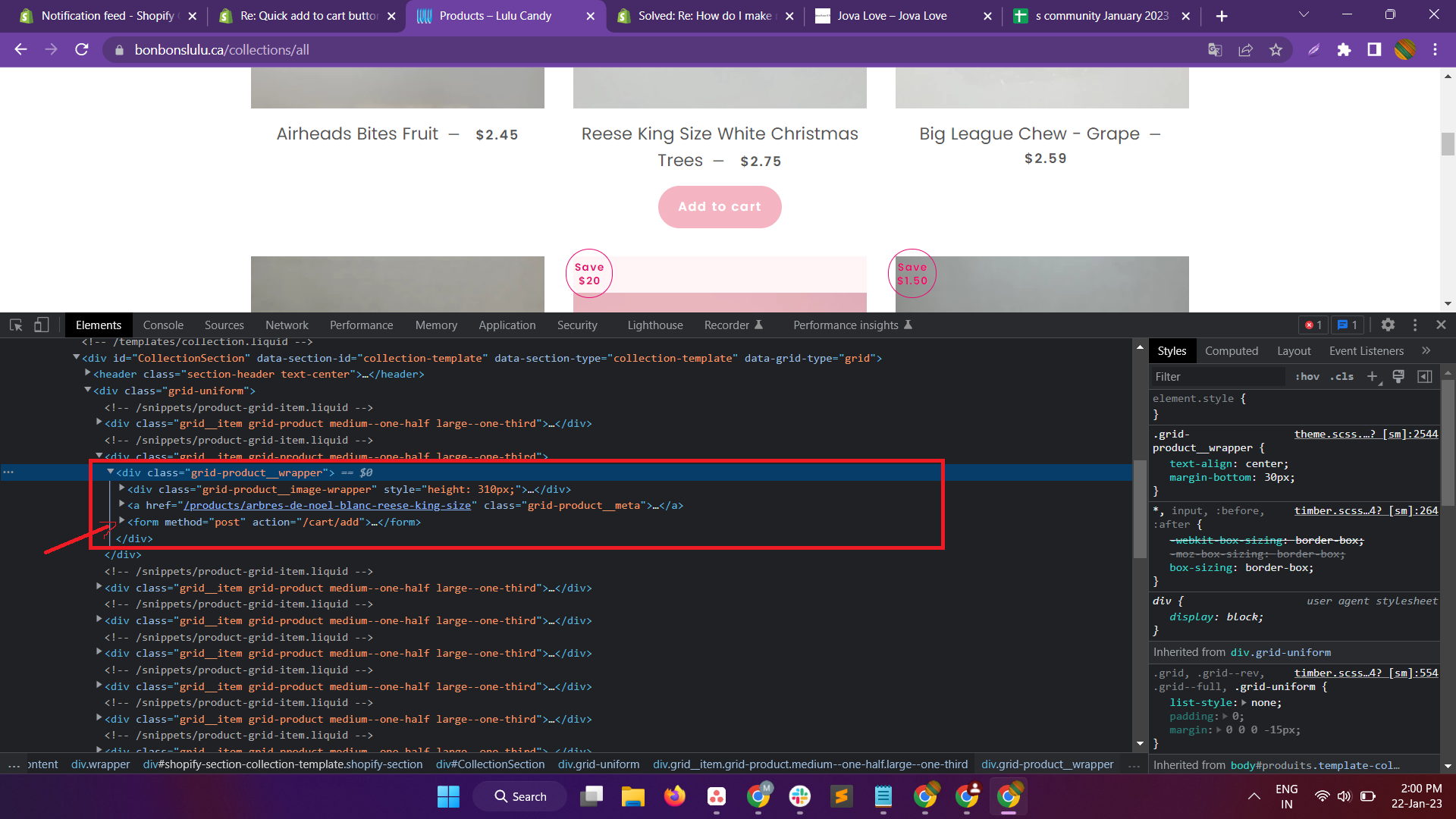Bookmark page with the star icon
The height and width of the screenshot is (819, 1456).
click(x=1276, y=50)
